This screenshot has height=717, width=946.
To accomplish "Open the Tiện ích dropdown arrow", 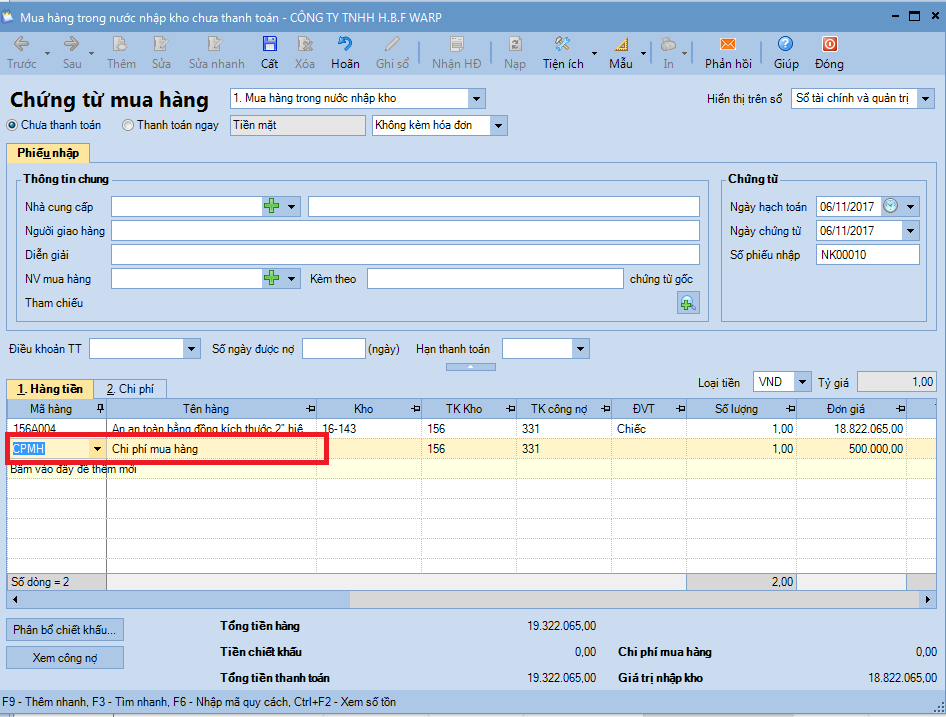I will click(594, 53).
